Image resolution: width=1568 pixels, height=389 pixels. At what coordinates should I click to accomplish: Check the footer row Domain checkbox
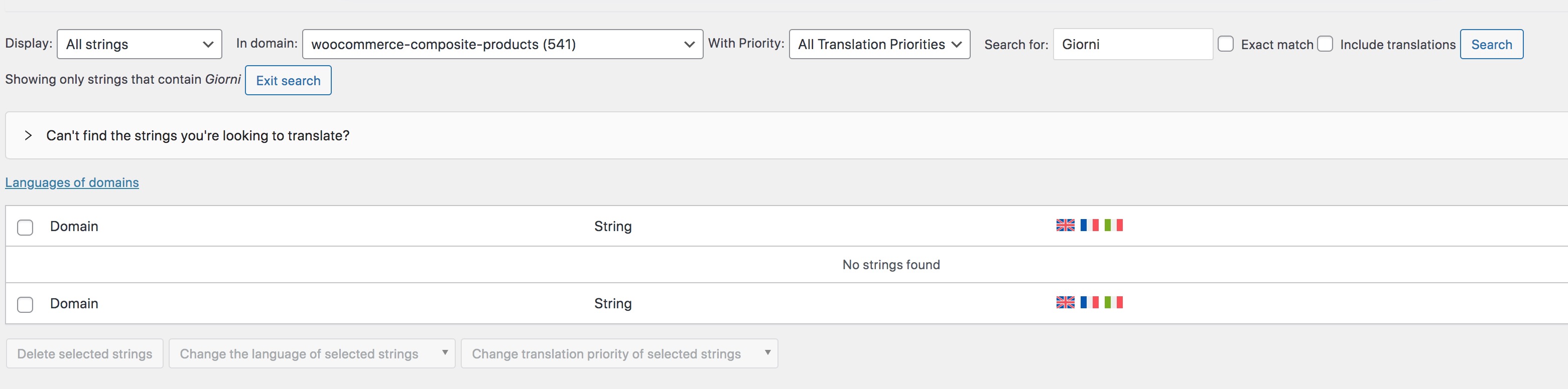point(25,304)
